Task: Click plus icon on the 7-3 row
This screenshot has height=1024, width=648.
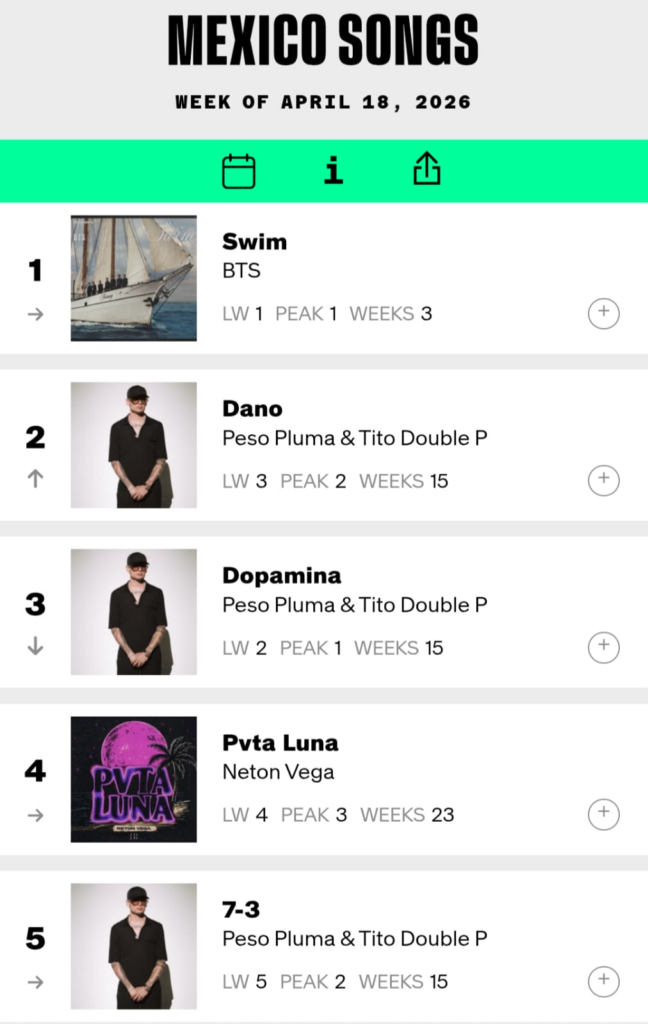Action: (x=603, y=981)
